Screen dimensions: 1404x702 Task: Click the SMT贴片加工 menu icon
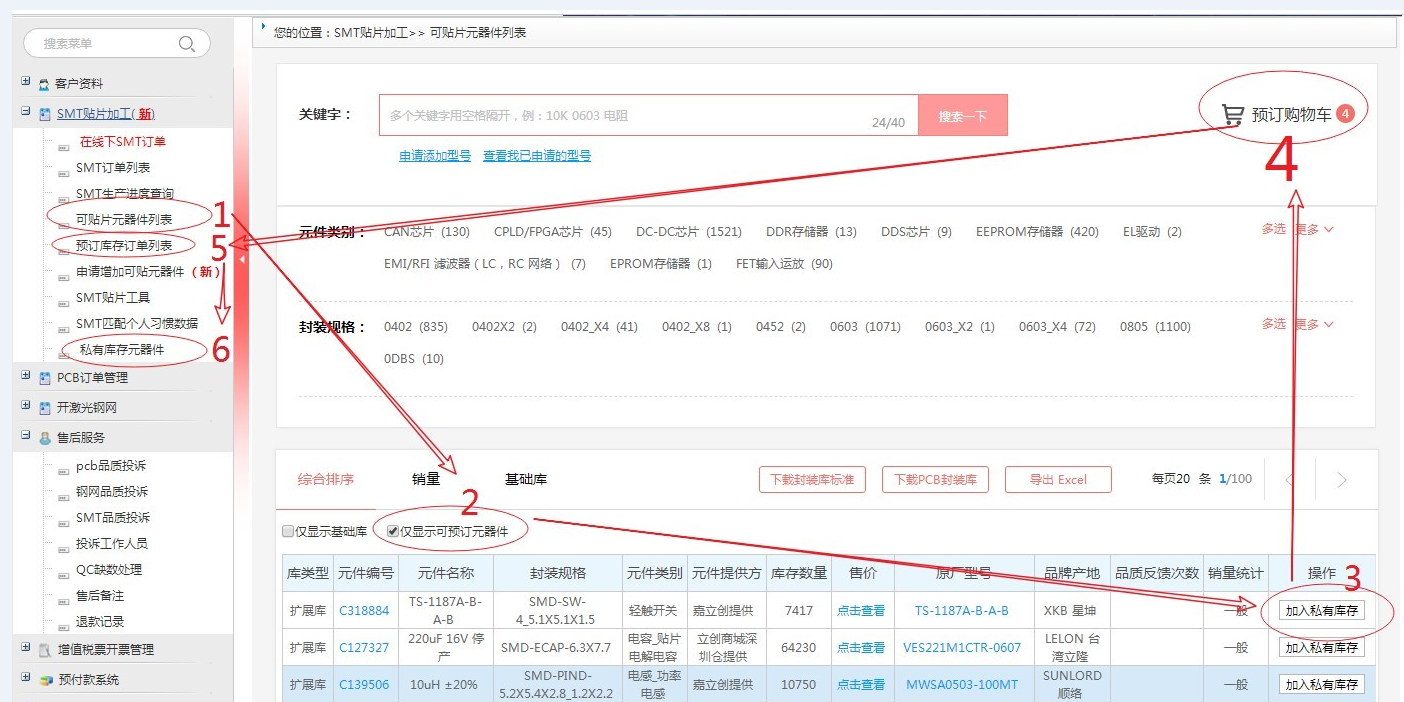(45, 115)
